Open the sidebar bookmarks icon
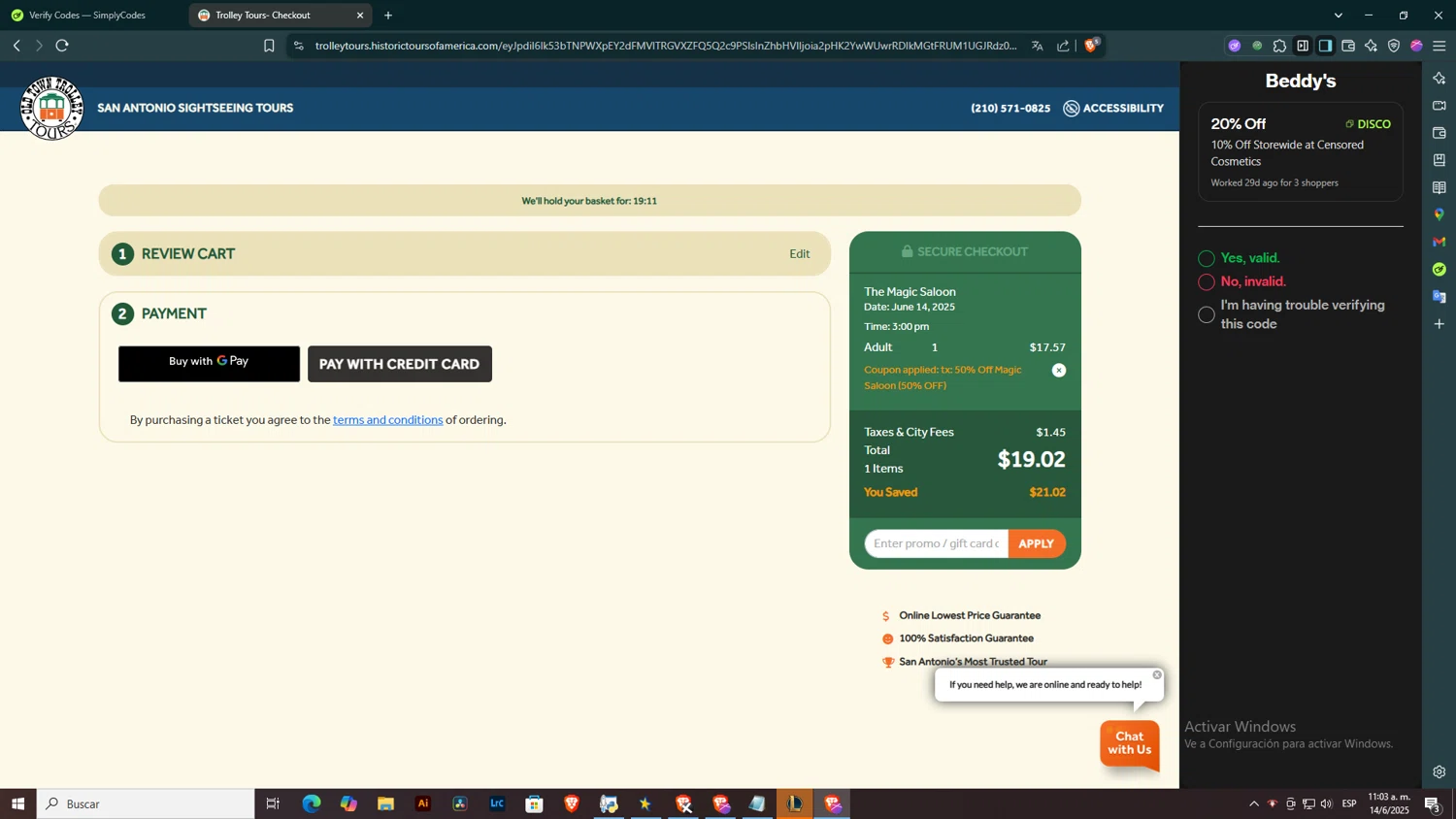Viewport: 1456px width, 819px height. [1439, 160]
